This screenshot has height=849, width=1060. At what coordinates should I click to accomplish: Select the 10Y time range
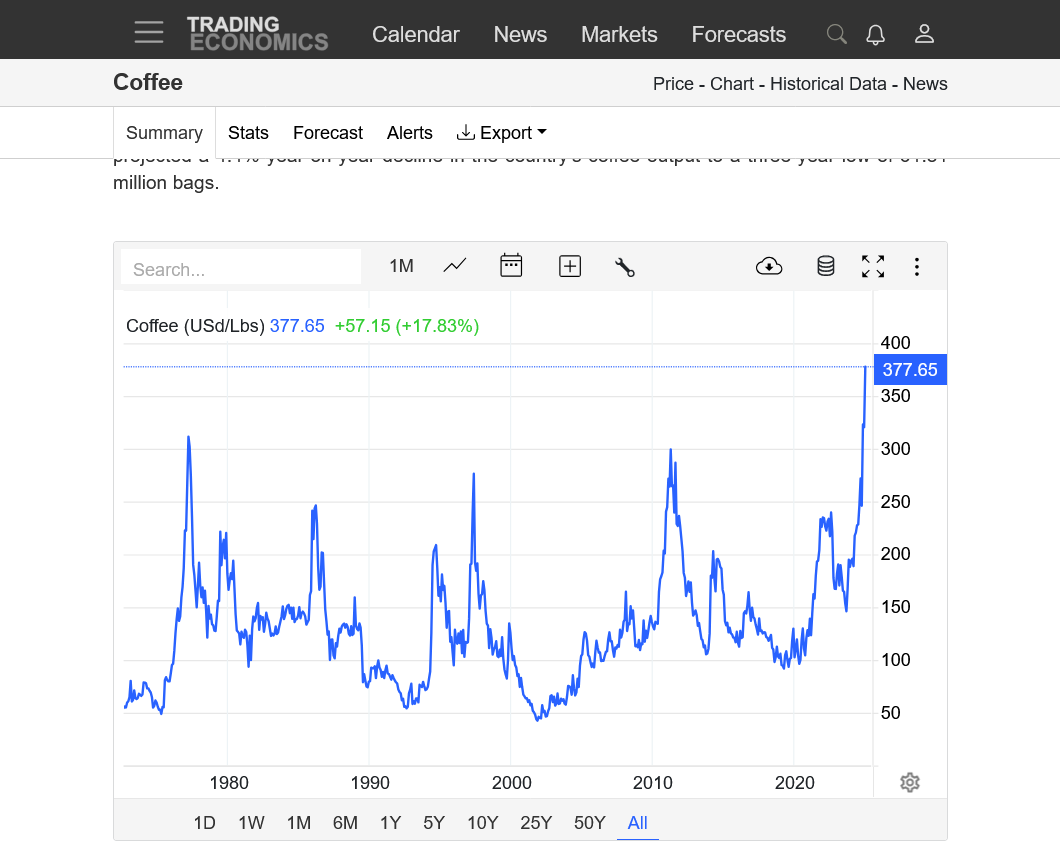click(482, 823)
